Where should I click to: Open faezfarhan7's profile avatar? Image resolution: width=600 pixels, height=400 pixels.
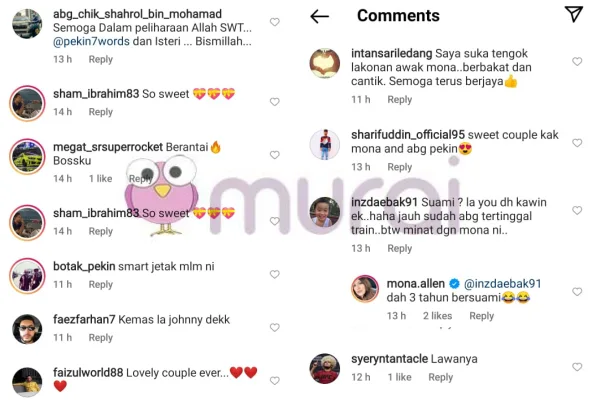(27, 329)
